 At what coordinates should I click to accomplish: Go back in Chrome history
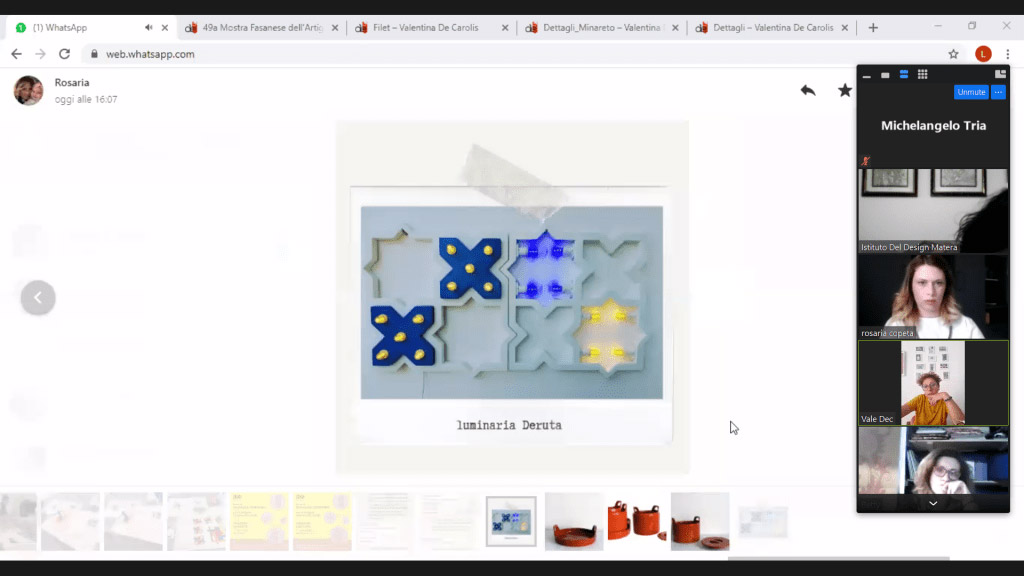click(x=16, y=54)
